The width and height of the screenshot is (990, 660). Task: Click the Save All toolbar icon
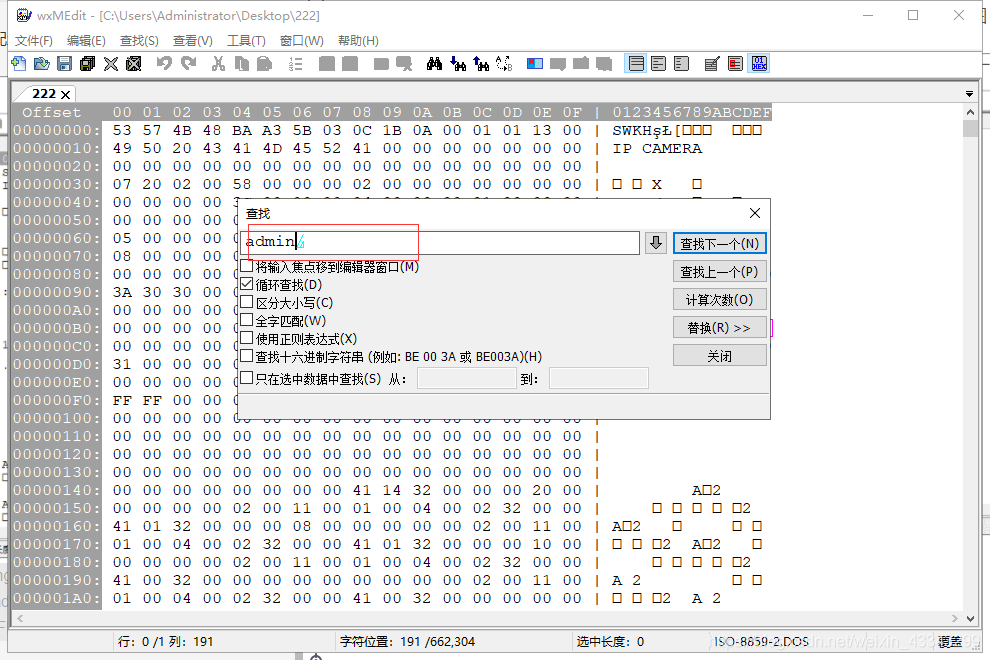pyautogui.click(x=87, y=64)
